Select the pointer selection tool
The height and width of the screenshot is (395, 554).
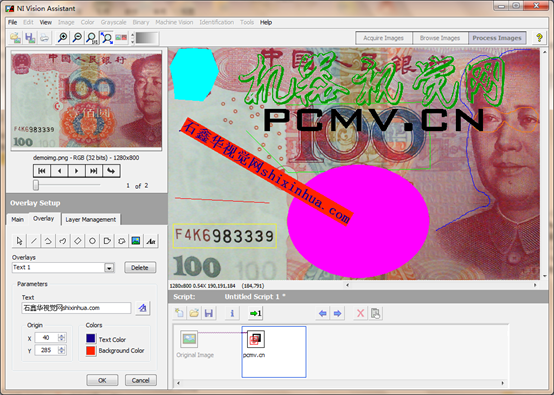pos(19,241)
